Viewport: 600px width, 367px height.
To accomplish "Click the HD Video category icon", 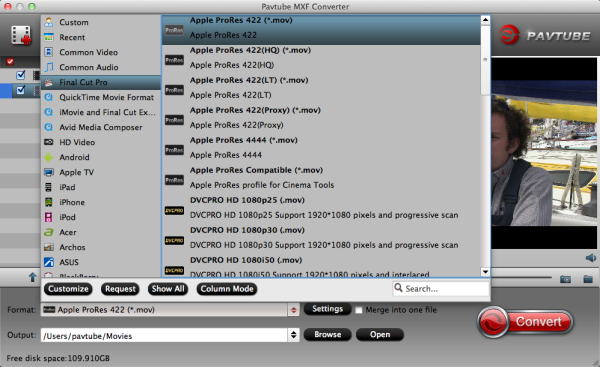I will [x=49, y=142].
